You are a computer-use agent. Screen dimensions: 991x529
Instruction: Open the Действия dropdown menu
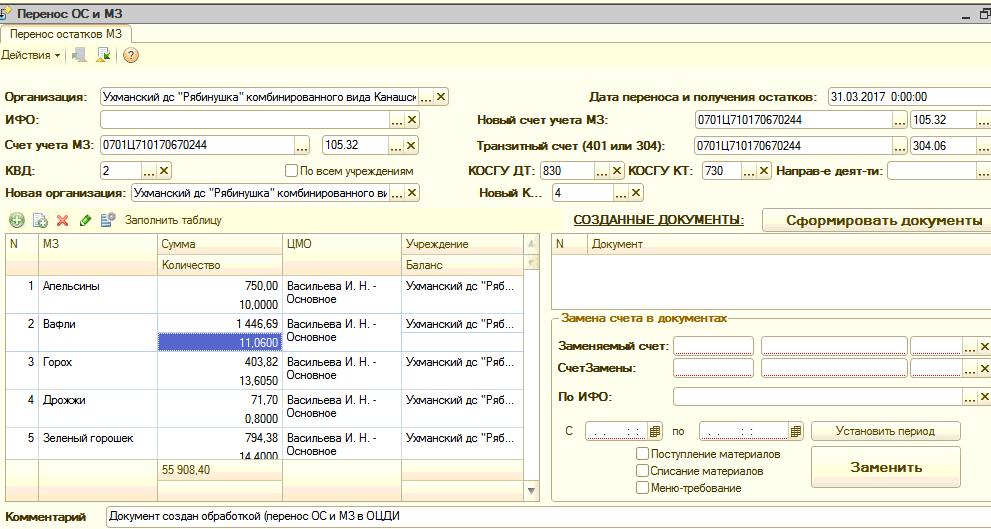(x=30, y=56)
